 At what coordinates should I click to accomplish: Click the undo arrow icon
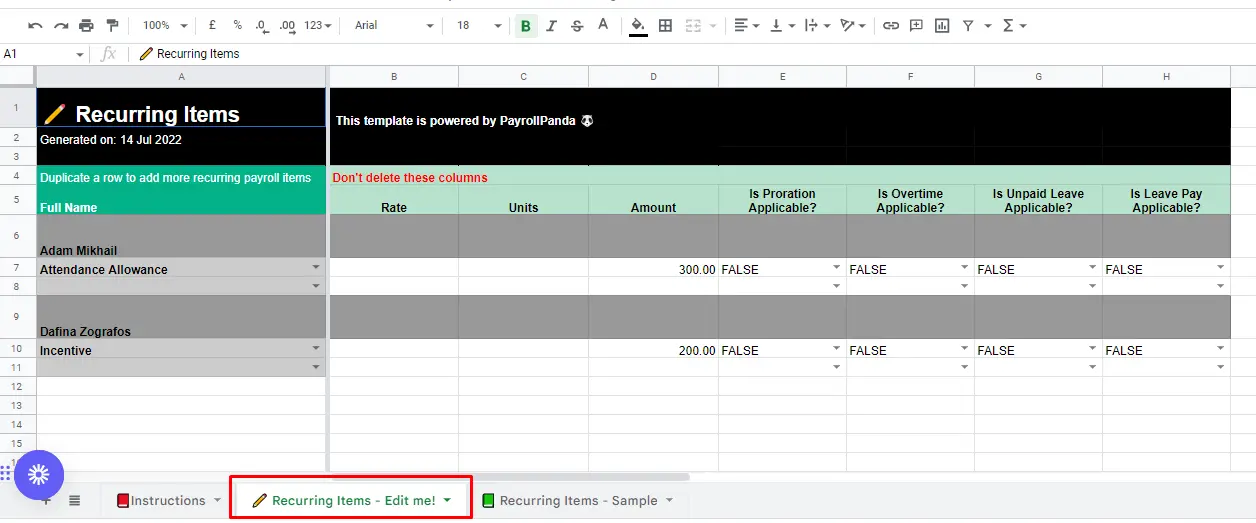[35, 26]
